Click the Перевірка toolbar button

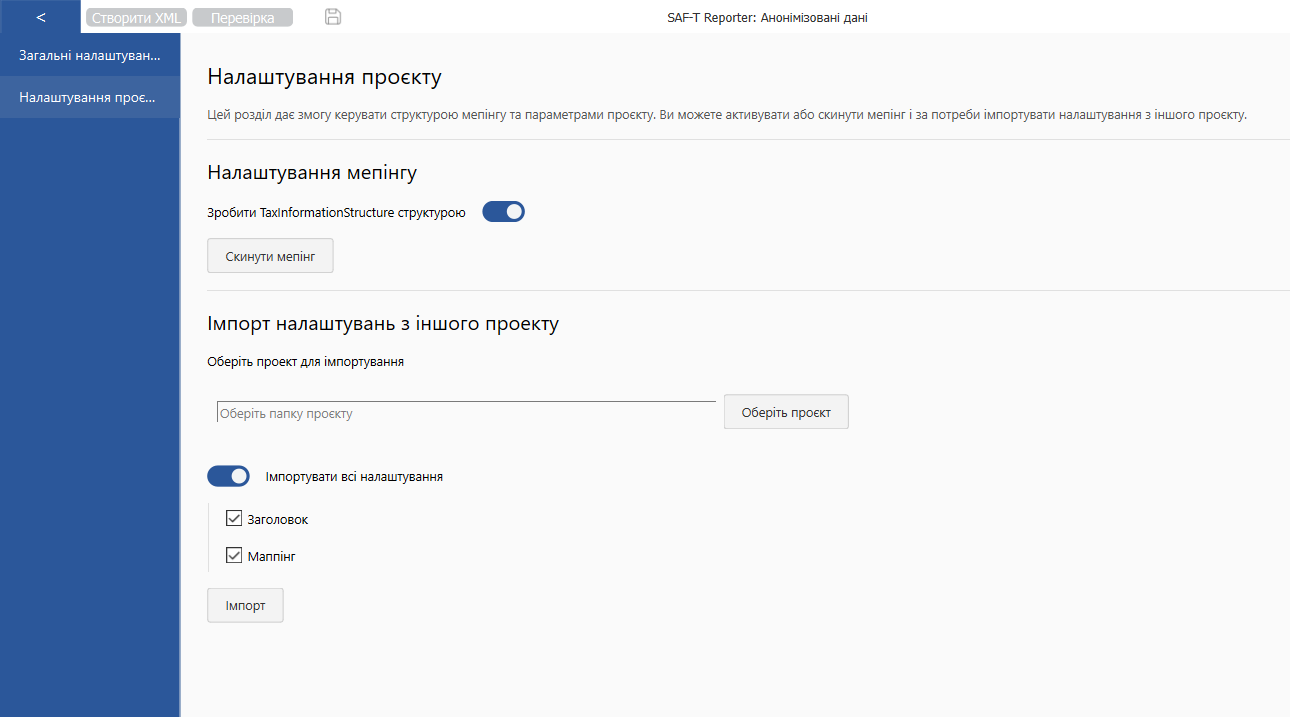[242, 17]
